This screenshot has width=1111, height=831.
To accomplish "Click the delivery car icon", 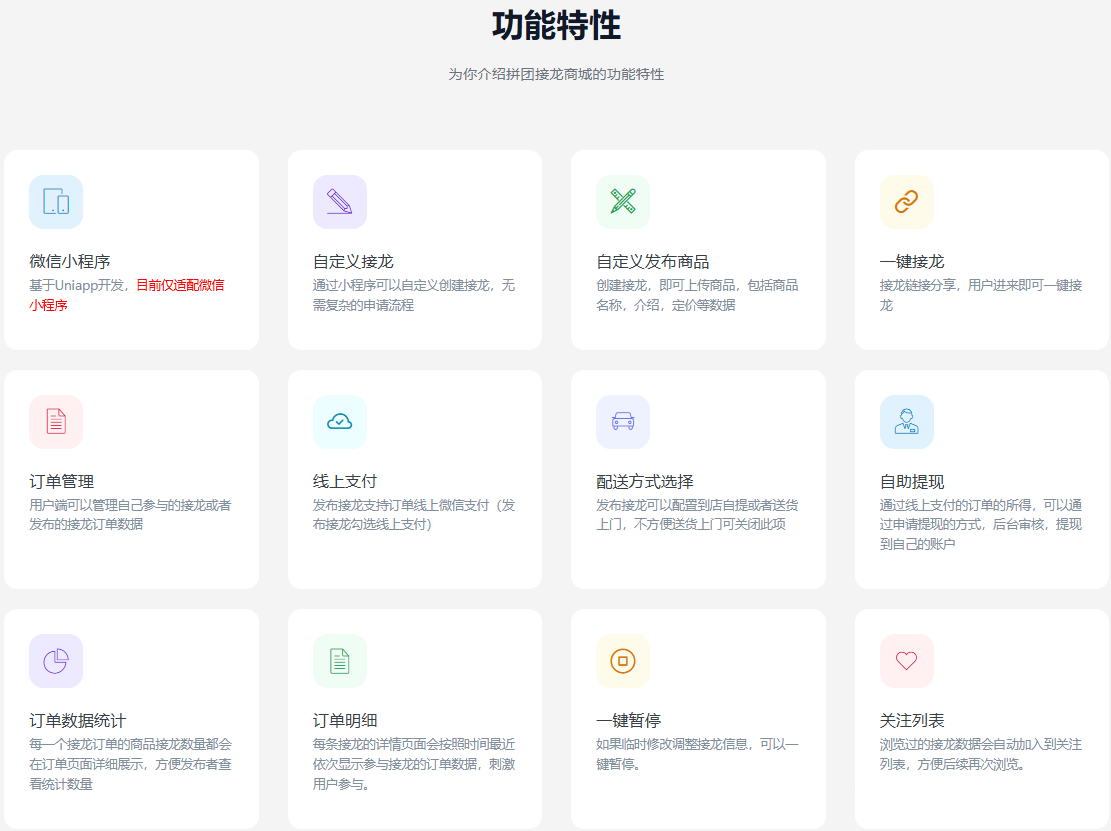I will (x=623, y=422).
